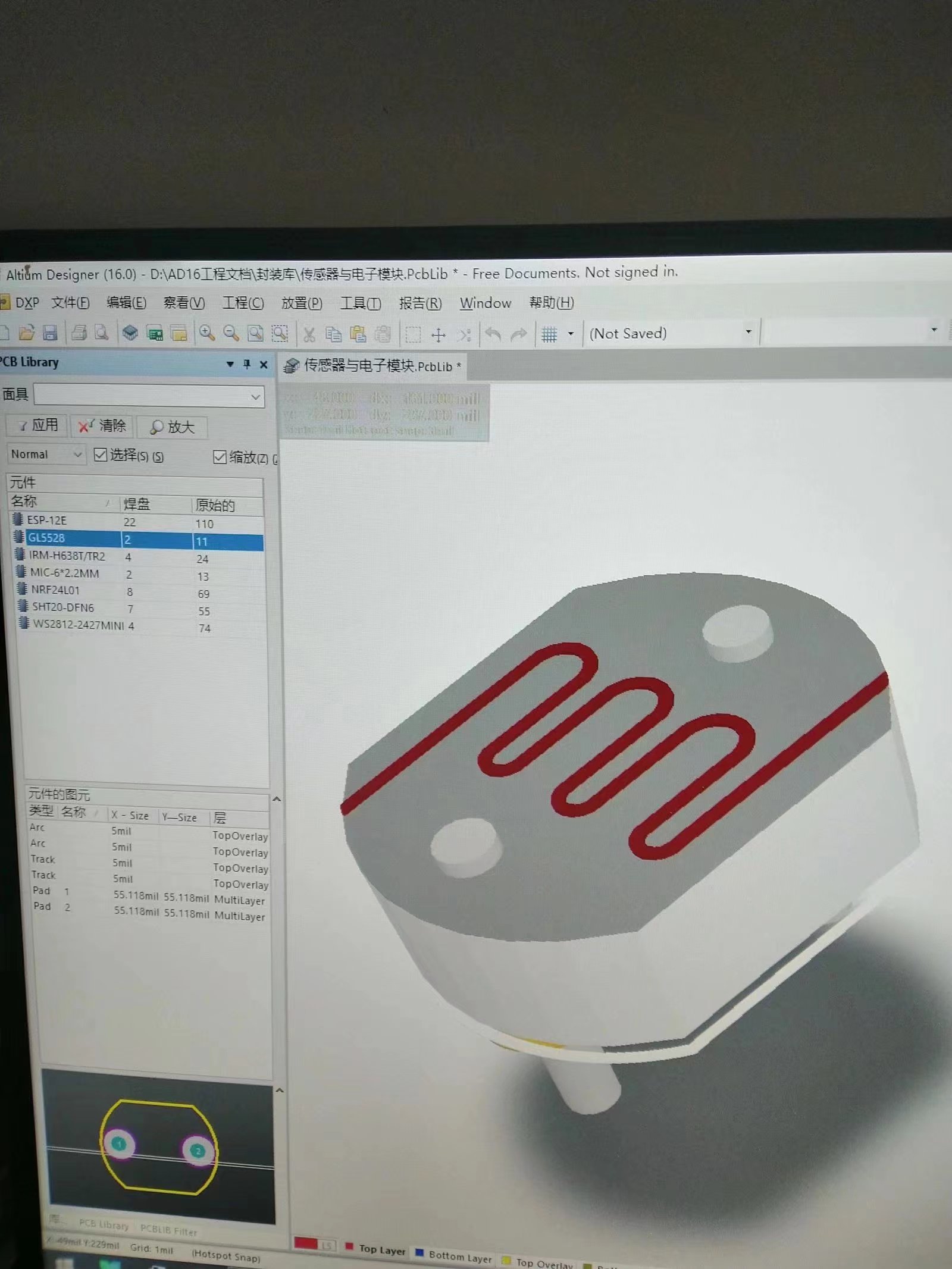This screenshot has width=952, height=1269.
Task: Select the ESP-12E footprint in list
Action: coord(47,521)
